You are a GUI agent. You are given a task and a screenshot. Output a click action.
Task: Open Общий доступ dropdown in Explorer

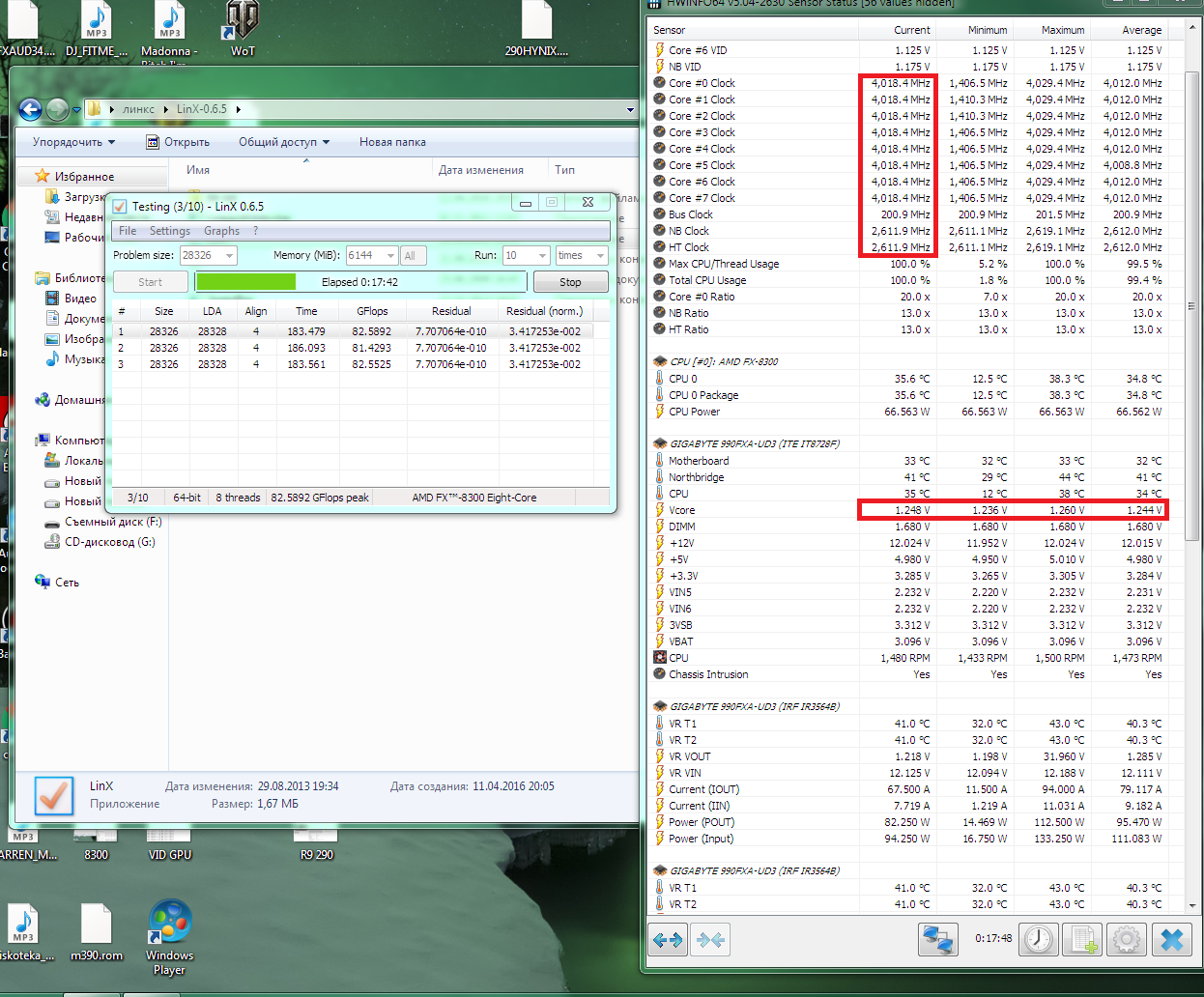pos(284,142)
